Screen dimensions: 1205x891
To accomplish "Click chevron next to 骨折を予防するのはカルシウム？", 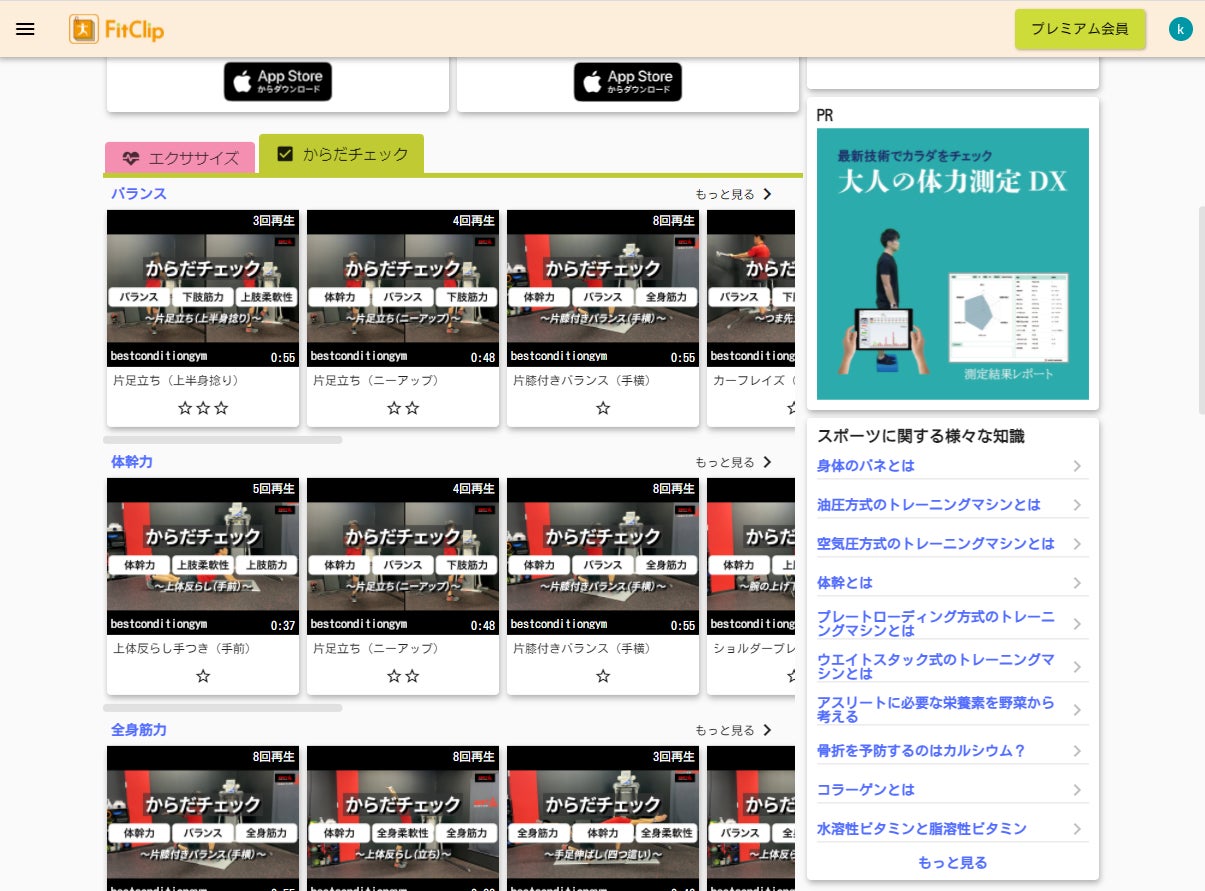I will [1077, 751].
